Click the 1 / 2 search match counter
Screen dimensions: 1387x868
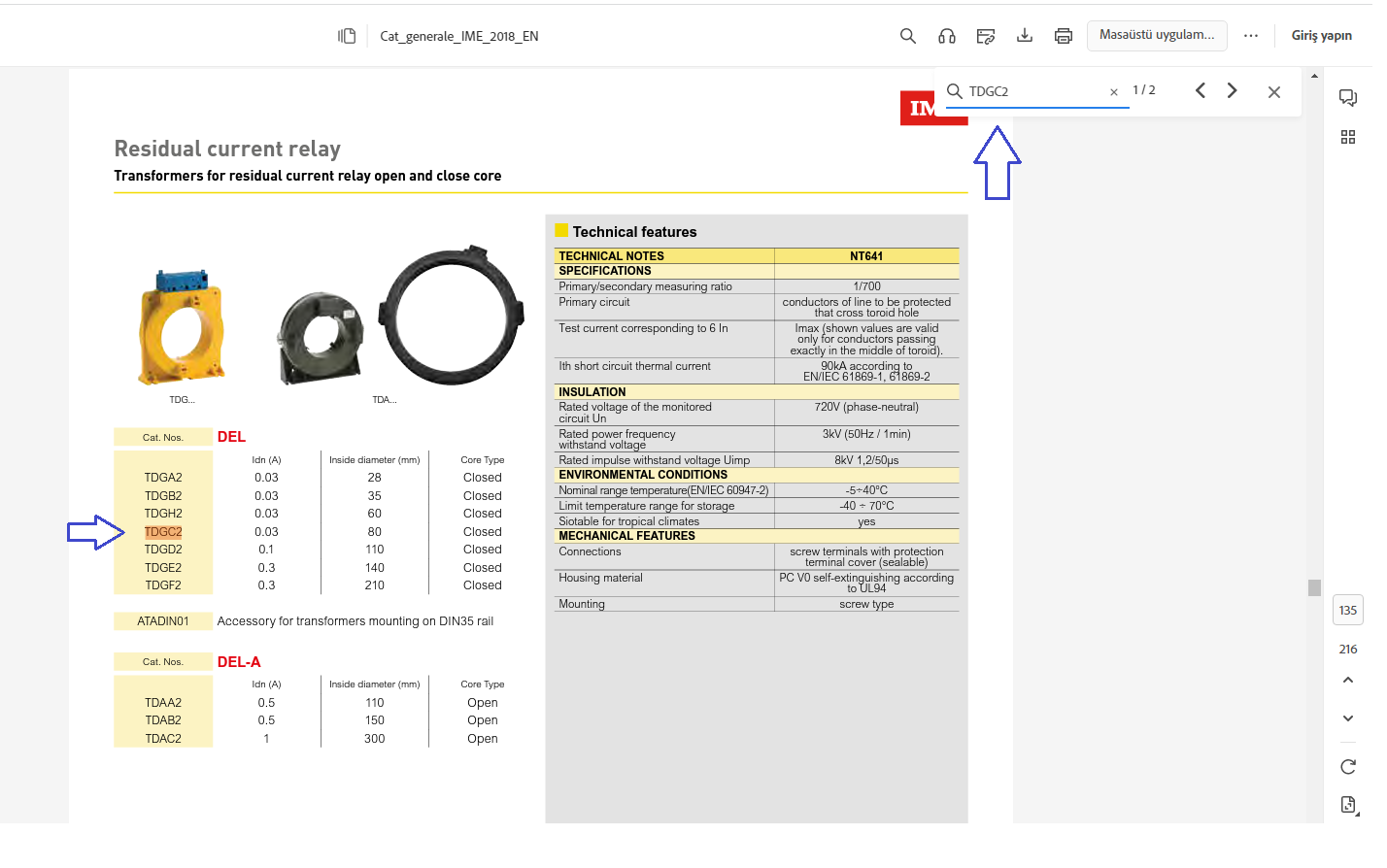tap(1144, 90)
